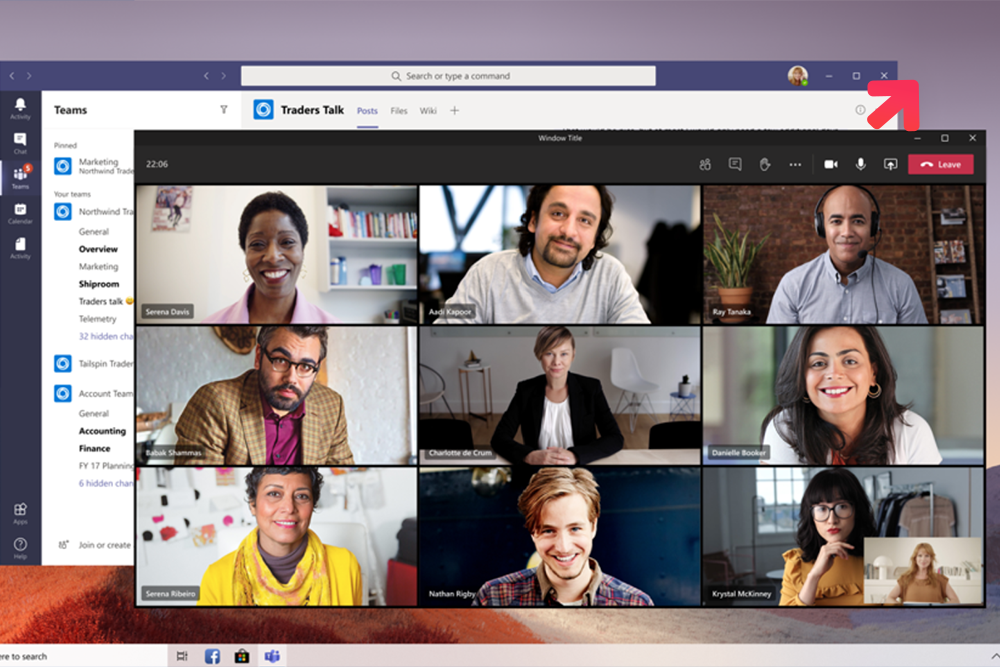Collapse the Account Team list
Image resolution: width=1000 pixels, height=667 pixels.
106,393
